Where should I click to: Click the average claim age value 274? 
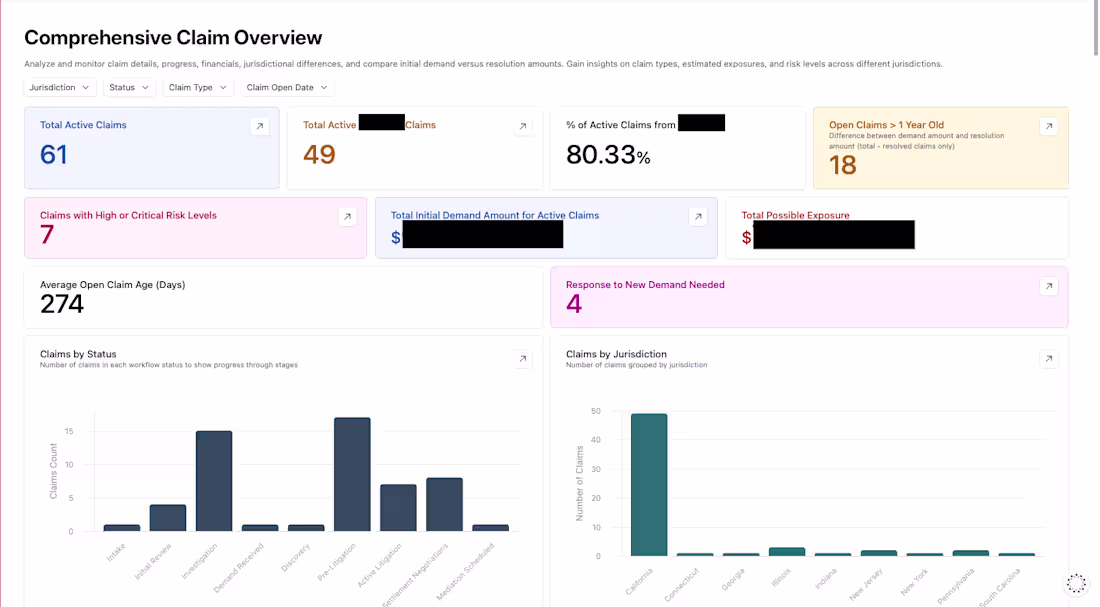tap(62, 305)
